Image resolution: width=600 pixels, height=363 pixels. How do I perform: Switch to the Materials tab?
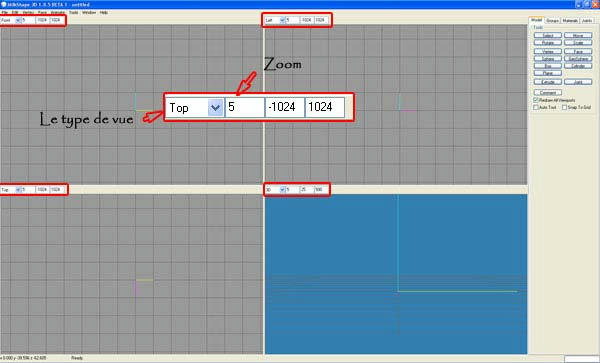[570, 21]
